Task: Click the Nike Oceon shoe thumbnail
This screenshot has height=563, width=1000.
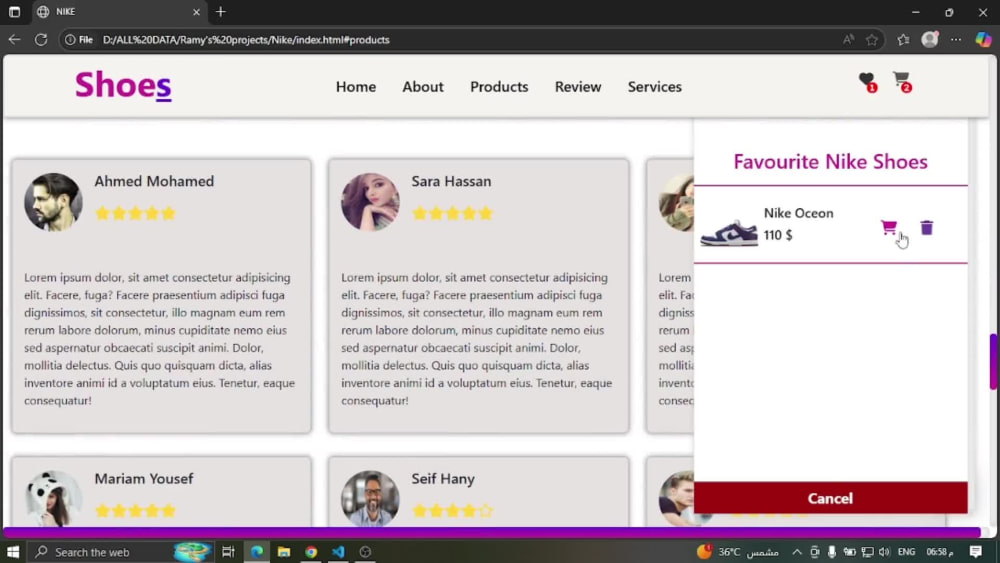Action: (x=729, y=233)
